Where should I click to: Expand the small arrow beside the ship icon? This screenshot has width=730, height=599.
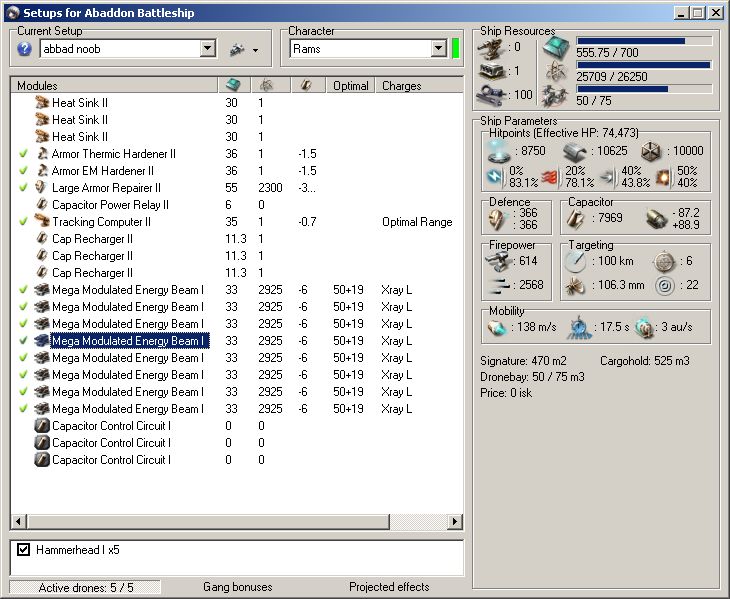point(256,50)
